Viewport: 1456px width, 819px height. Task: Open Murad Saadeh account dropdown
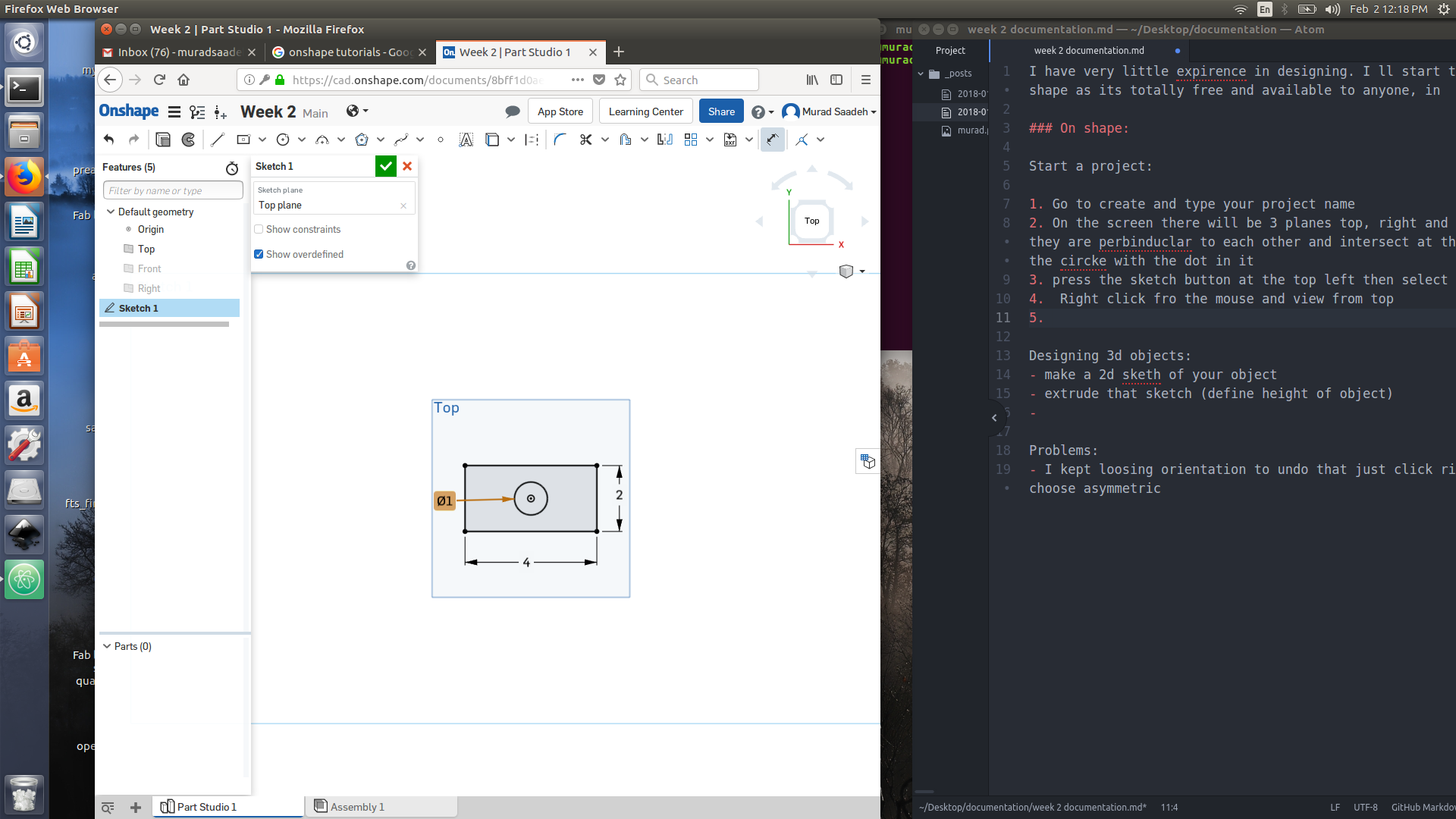(830, 111)
